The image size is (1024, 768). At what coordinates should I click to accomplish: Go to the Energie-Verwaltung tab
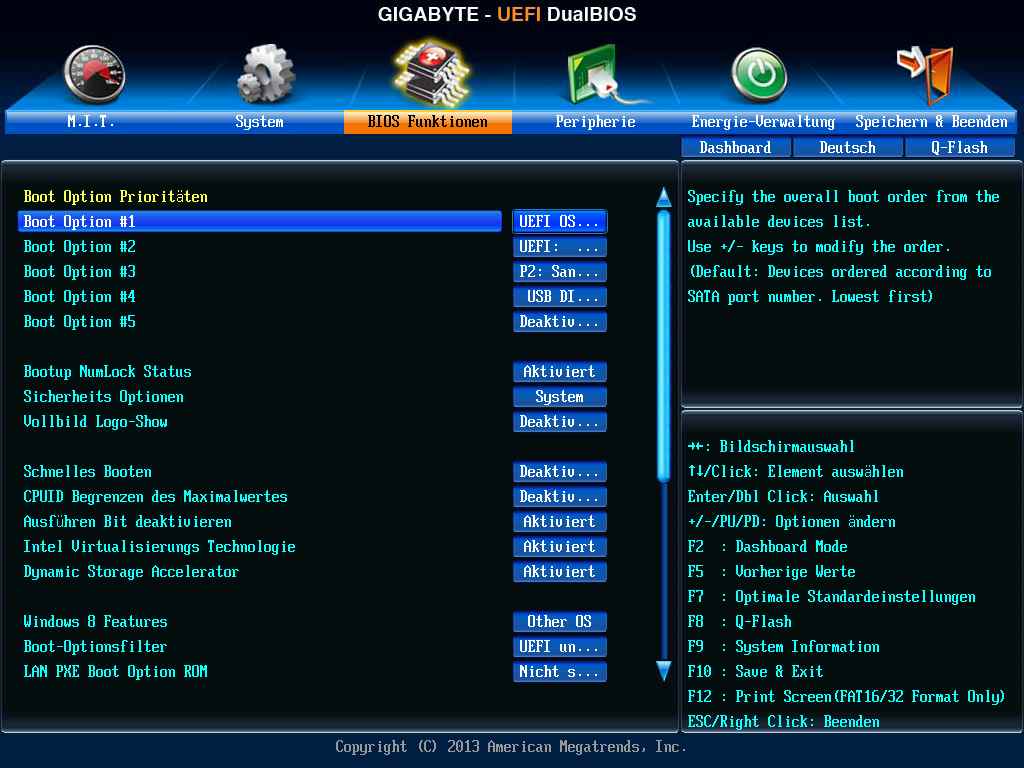click(x=763, y=121)
